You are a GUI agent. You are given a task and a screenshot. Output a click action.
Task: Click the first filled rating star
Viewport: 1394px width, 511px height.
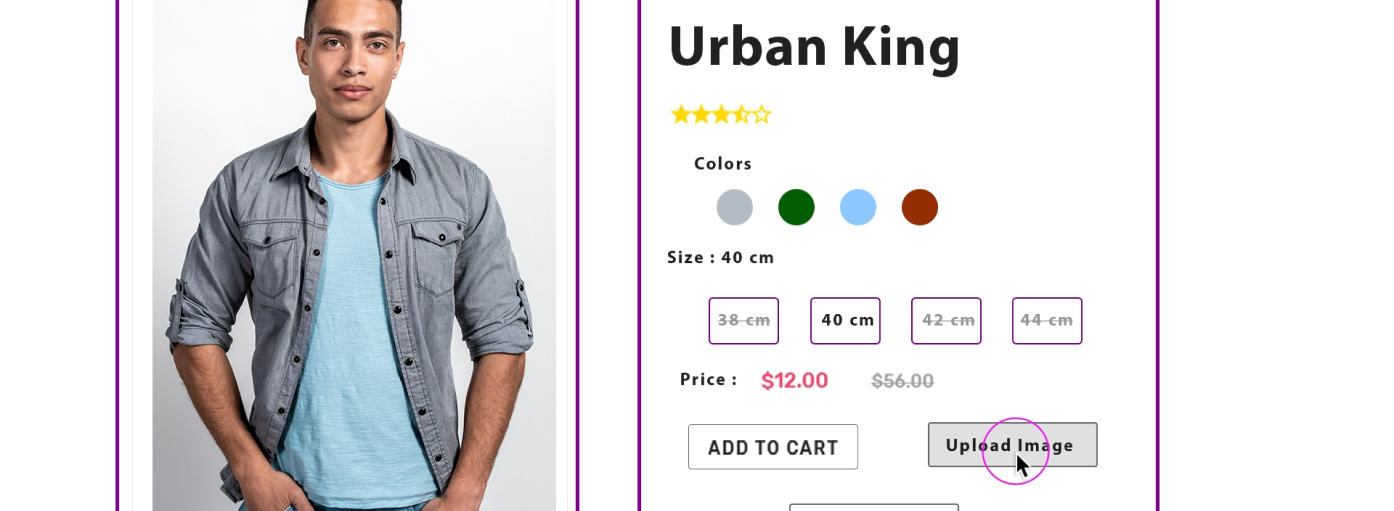(681, 114)
